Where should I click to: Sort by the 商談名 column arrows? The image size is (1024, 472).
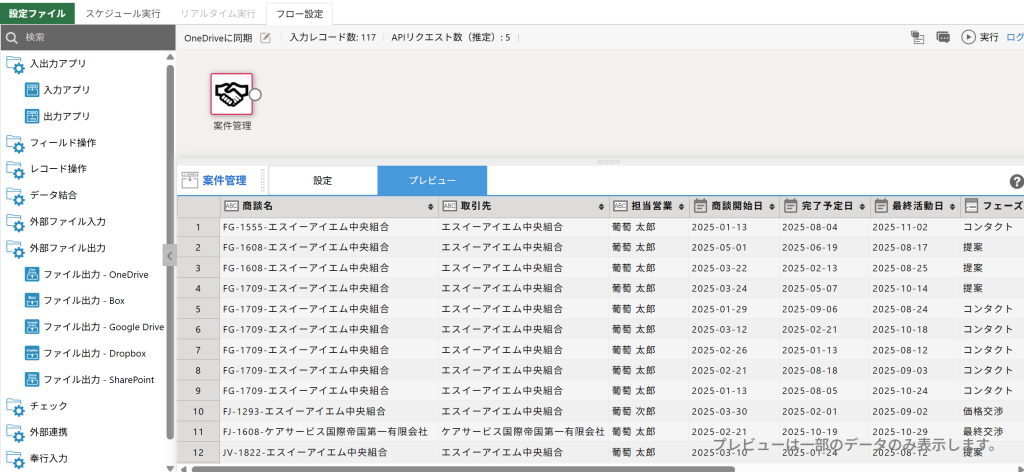[x=430, y=206]
